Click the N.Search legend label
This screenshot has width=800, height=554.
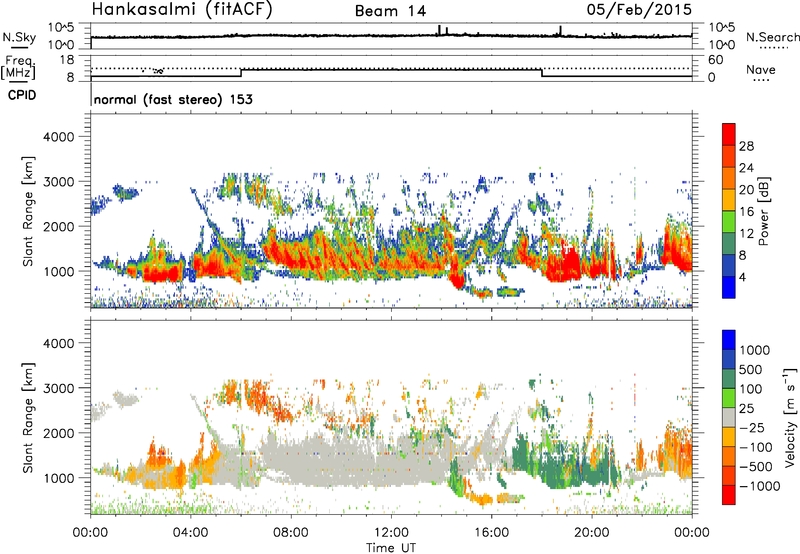pyautogui.click(x=772, y=37)
